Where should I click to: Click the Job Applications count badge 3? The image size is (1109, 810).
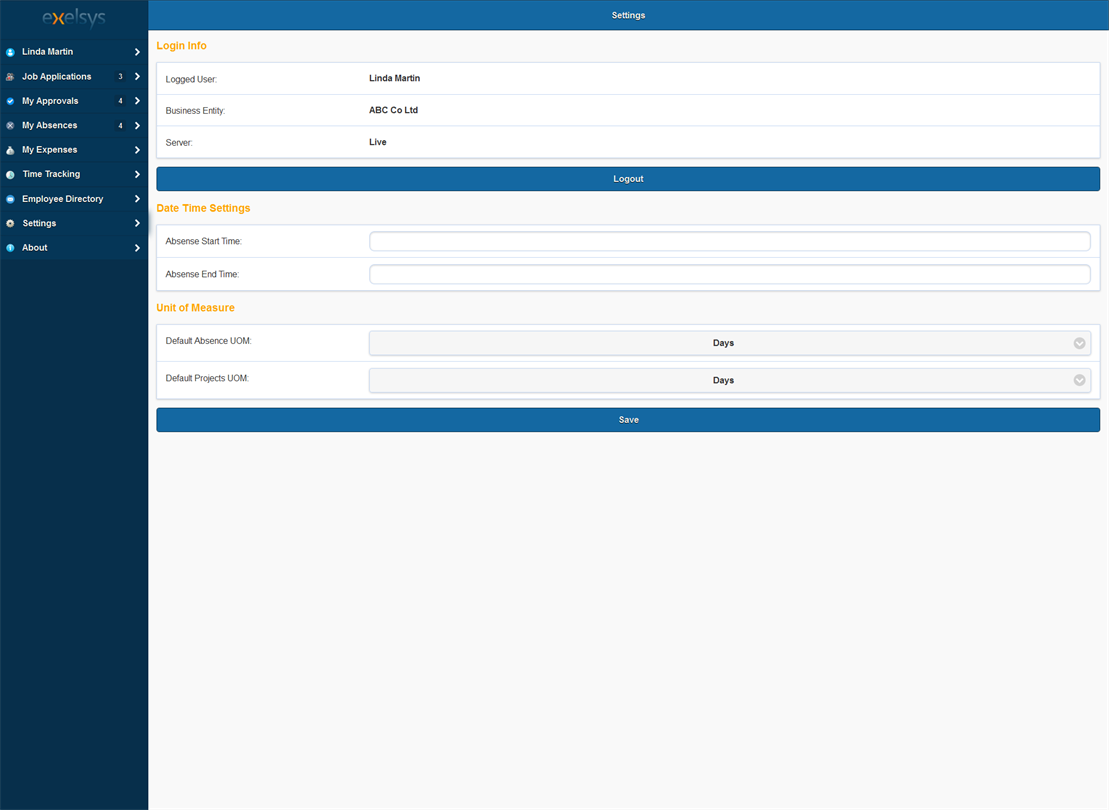tap(120, 76)
